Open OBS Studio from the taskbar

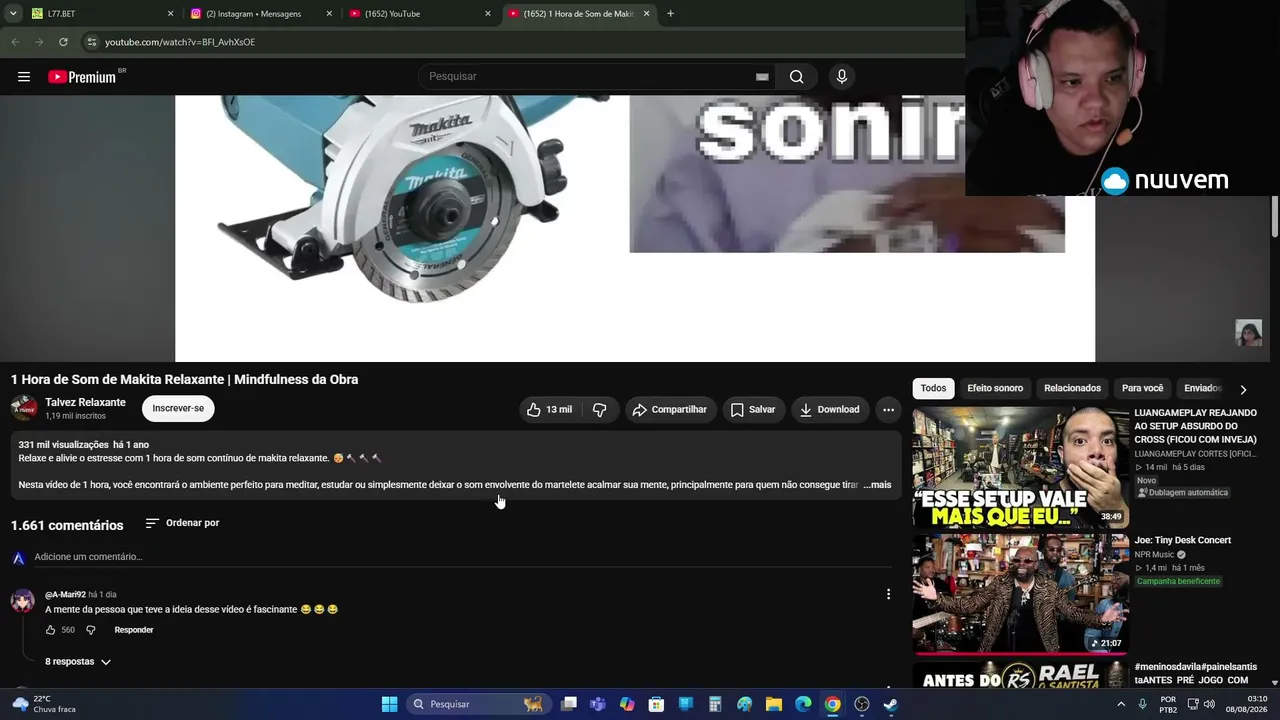pos(862,704)
